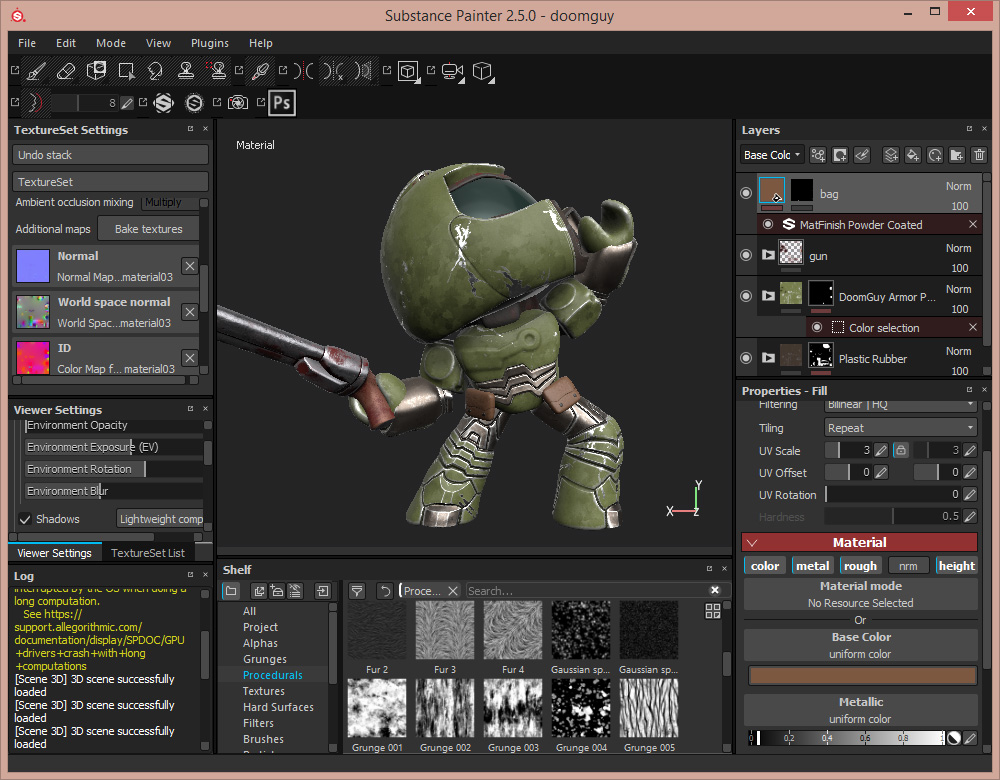Adjust the Metallic grayscale slider
The image size is (1000, 780).
(x=846, y=738)
